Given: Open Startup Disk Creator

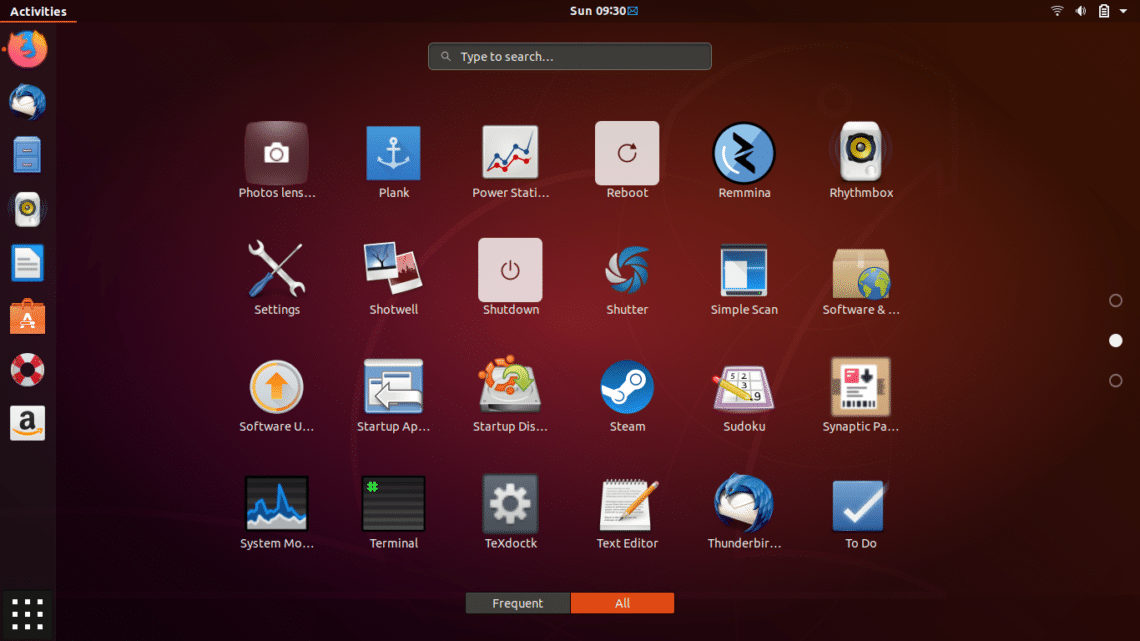Looking at the screenshot, I should click(x=510, y=387).
